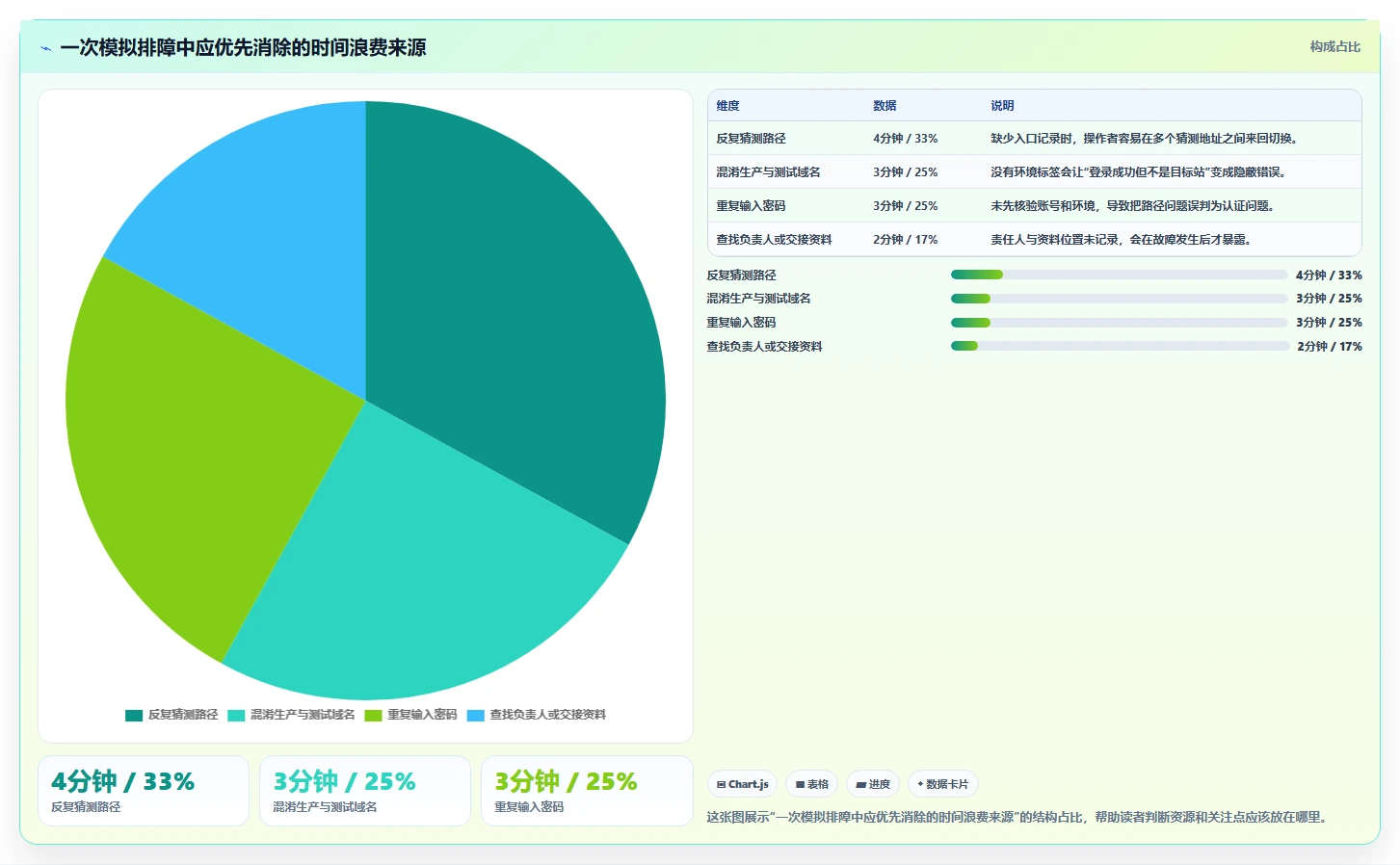The image size is (1400, 865).
Task: Click the 说明 table column header
Action: [x=1002, y=106]
